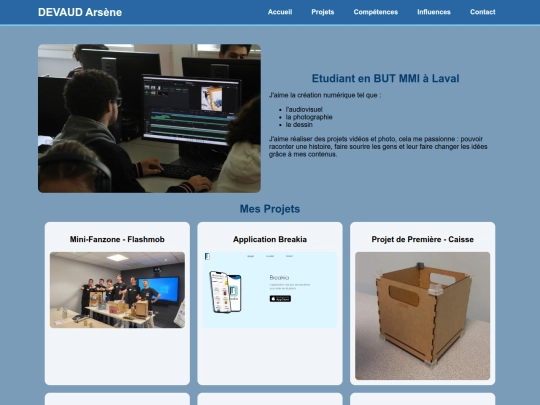Click the l'audiovisuel list item

pyautogui.click(x=304, y=110)
